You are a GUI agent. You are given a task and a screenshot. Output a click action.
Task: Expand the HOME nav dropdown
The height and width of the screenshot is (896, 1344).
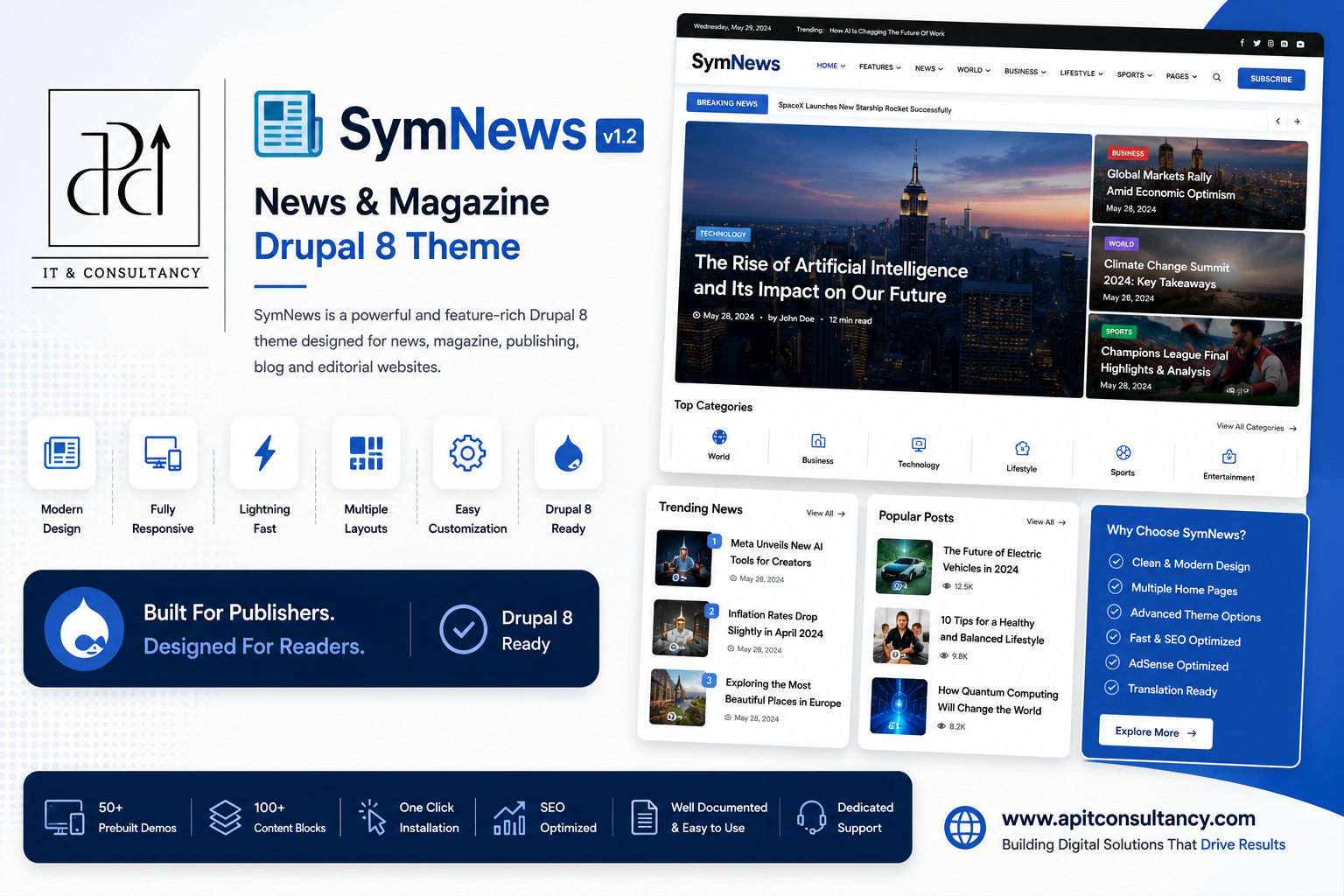[831, 66]
